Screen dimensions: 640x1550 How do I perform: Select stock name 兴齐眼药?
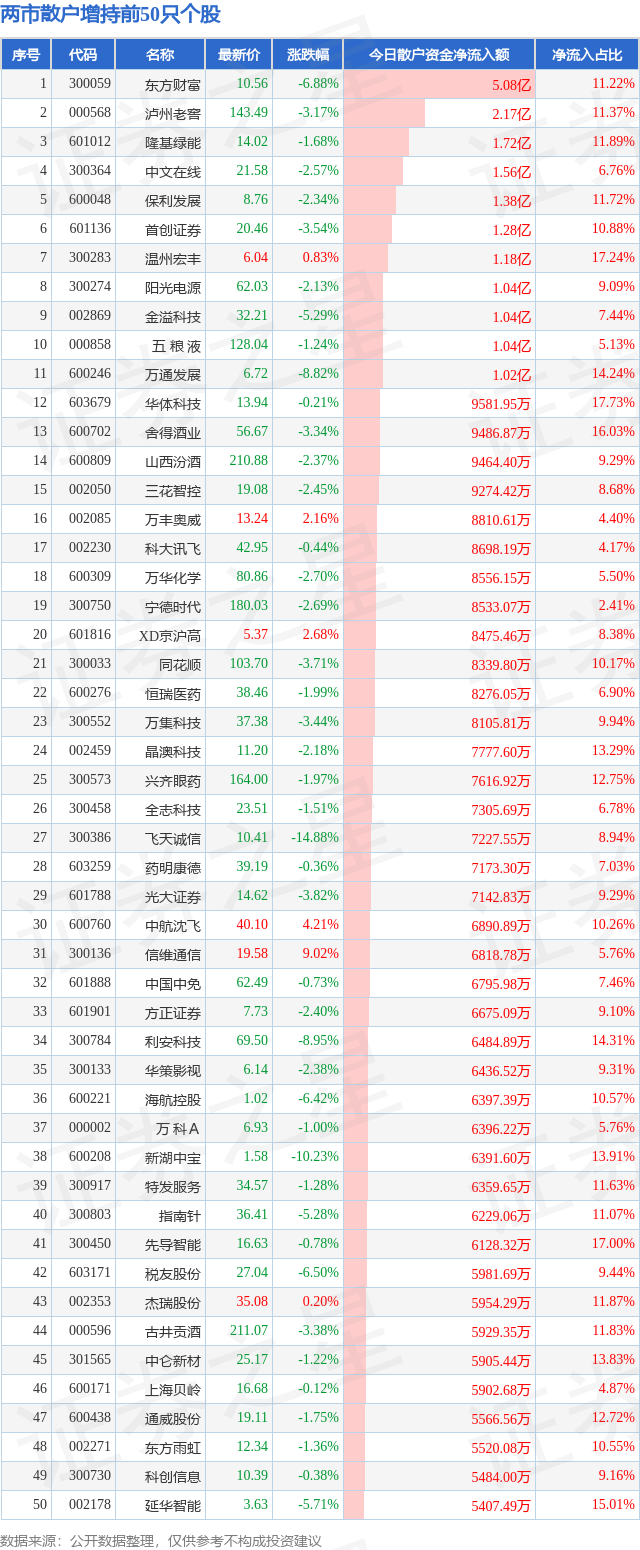click(x=173, y=780)
